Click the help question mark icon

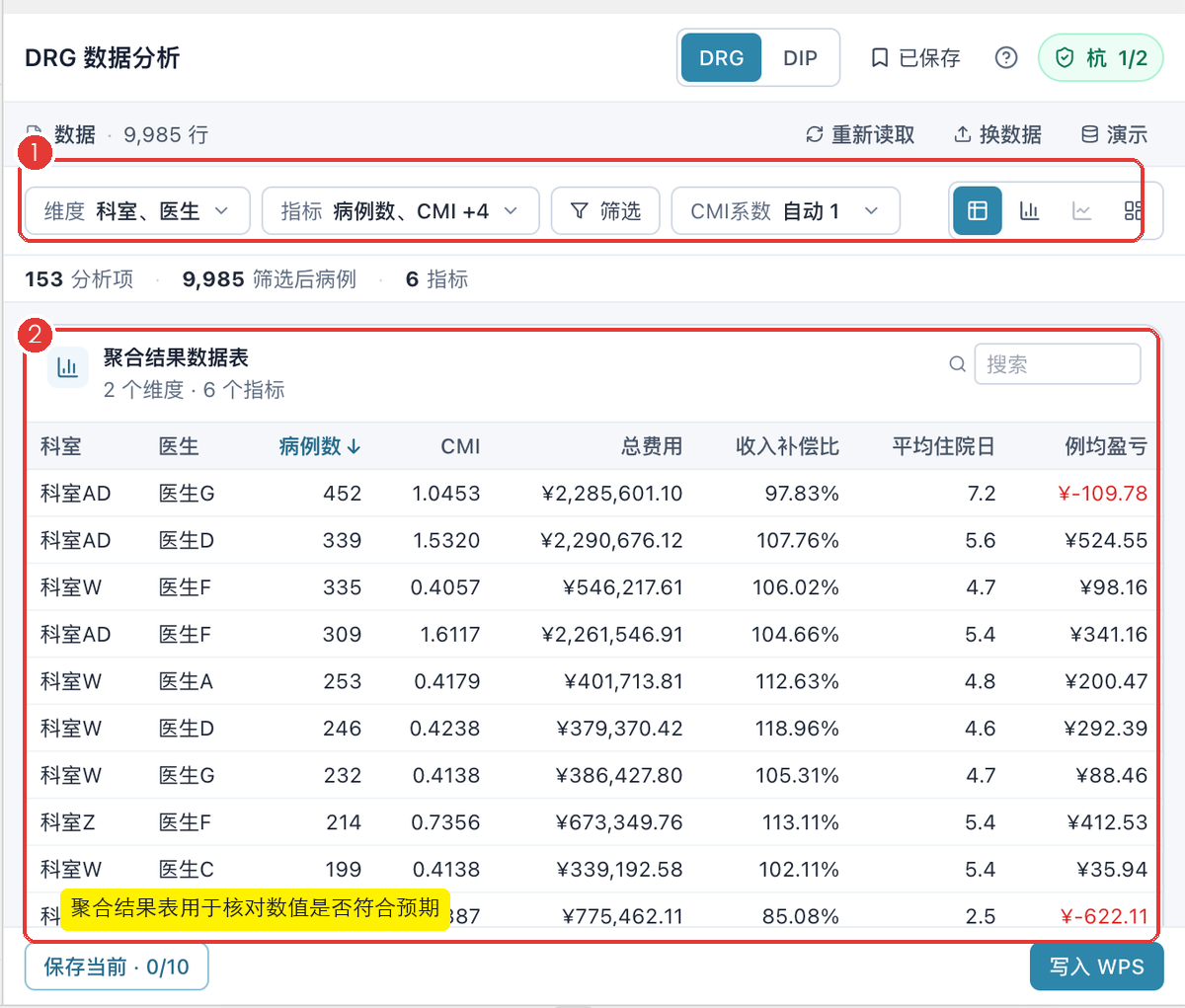[x=1006, y=58]
